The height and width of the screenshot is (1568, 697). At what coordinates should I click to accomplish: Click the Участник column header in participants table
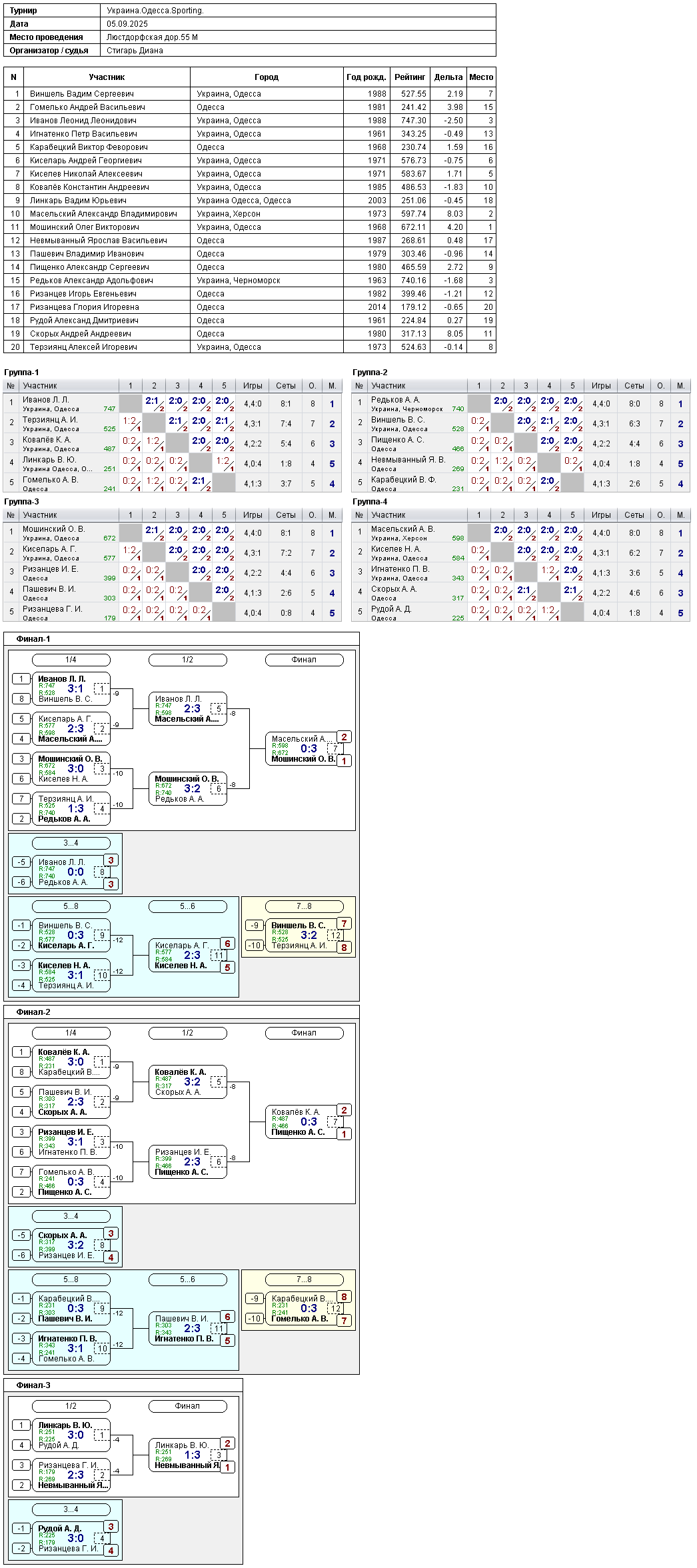(x=107, y=77)
